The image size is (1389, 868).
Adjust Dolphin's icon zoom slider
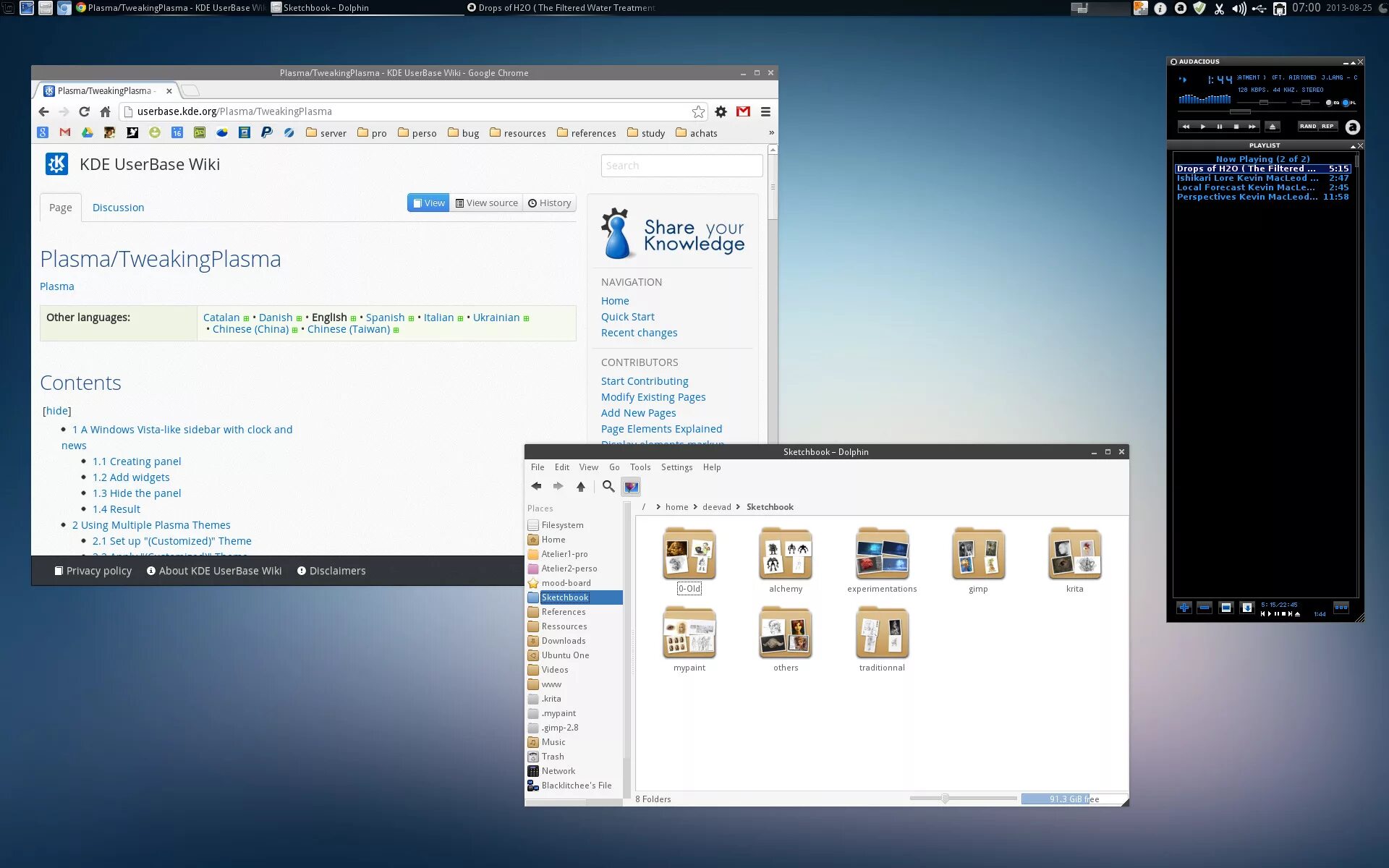945,799
